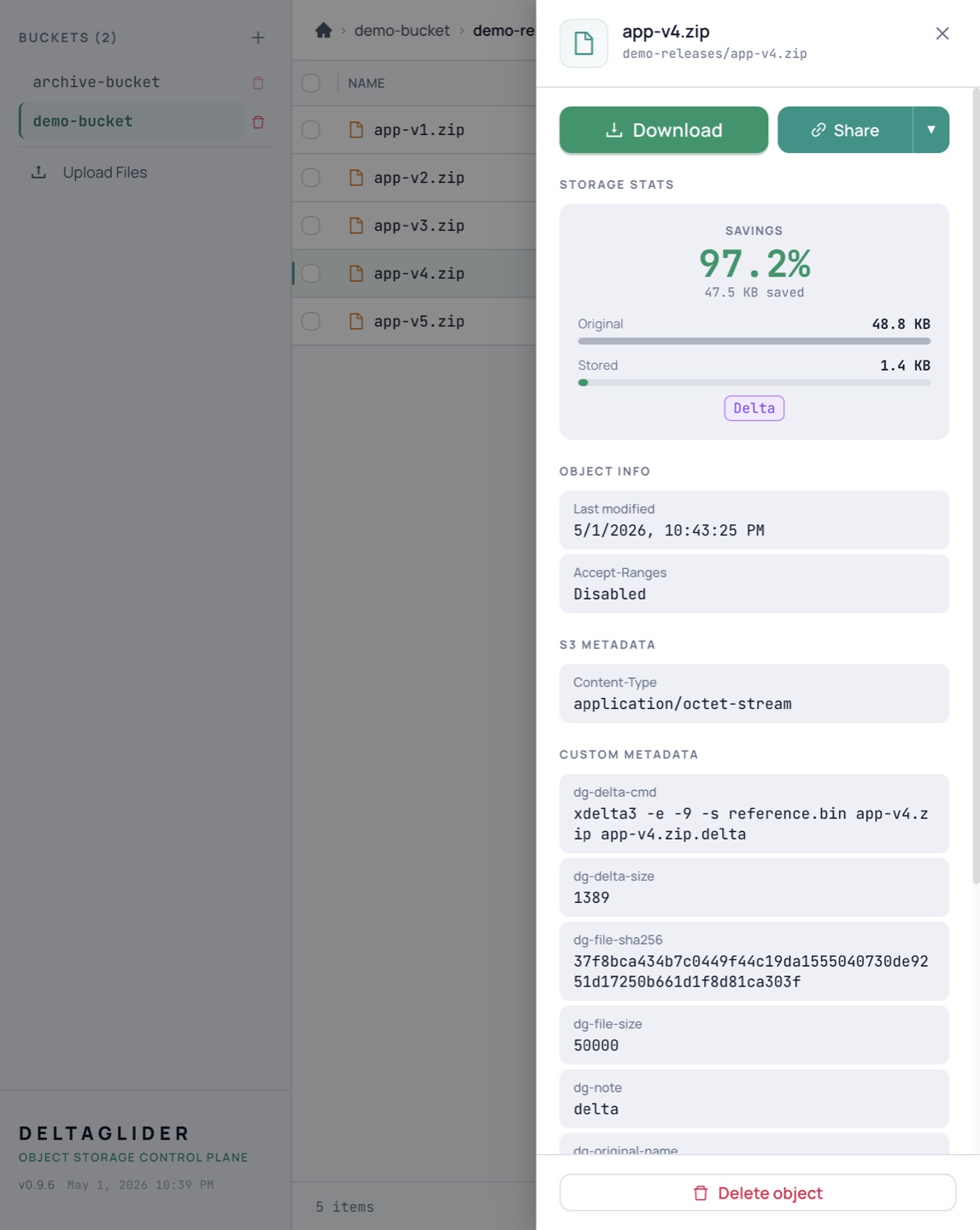This screenshot has height=1230, width=980.
Task: Toggle the select-all checkbox in NAME header
Action: pyautogui.click(x=311, y=83)
